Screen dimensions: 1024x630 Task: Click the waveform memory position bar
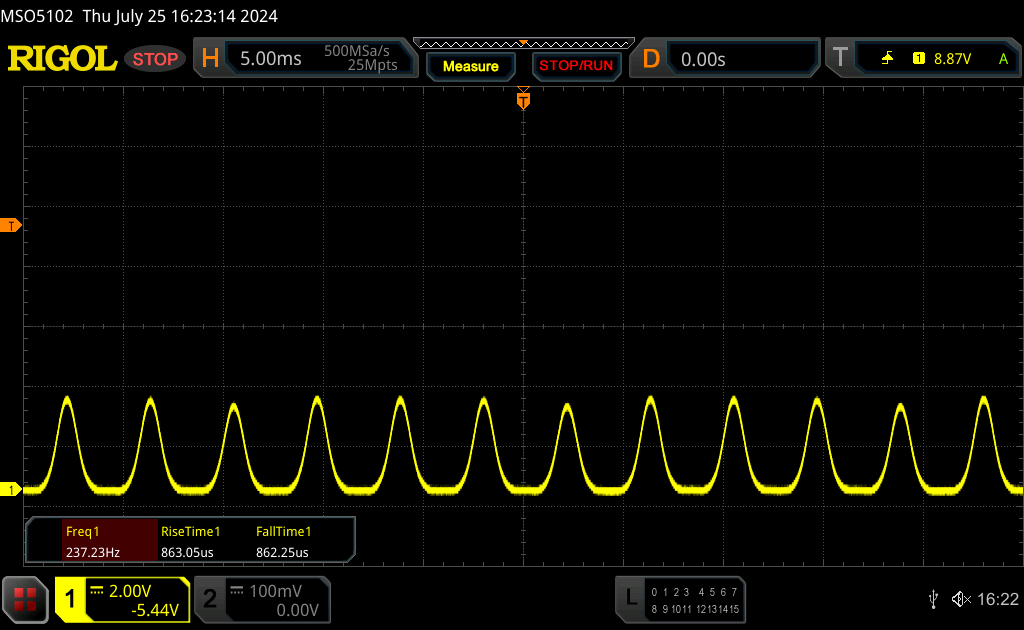point(524,44)
